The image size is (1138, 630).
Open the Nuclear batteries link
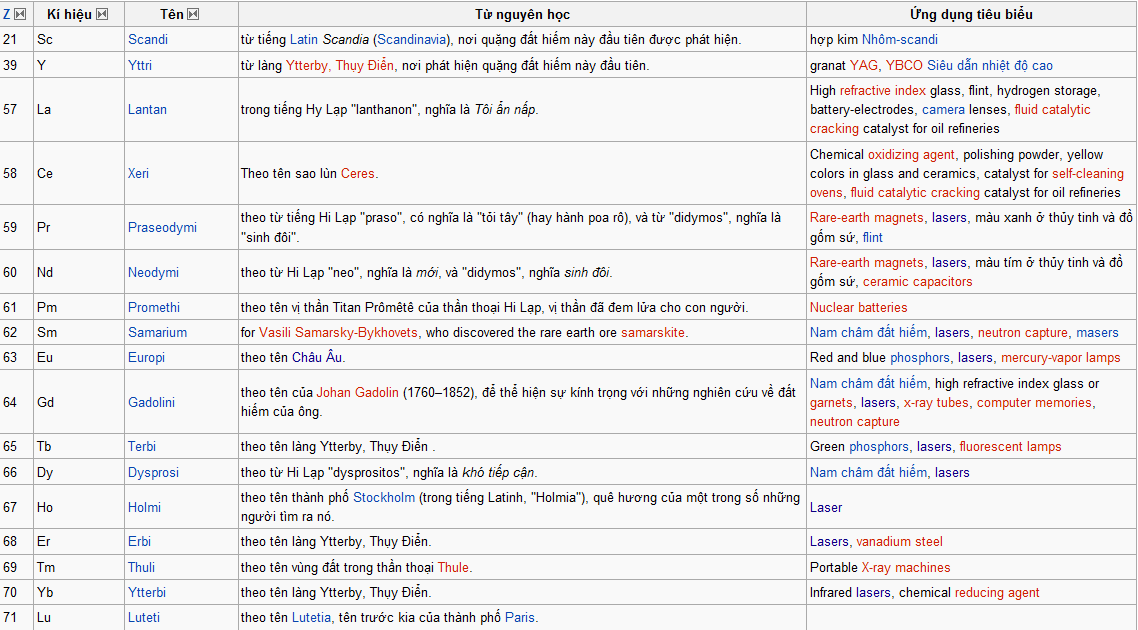tap(858, 308)
